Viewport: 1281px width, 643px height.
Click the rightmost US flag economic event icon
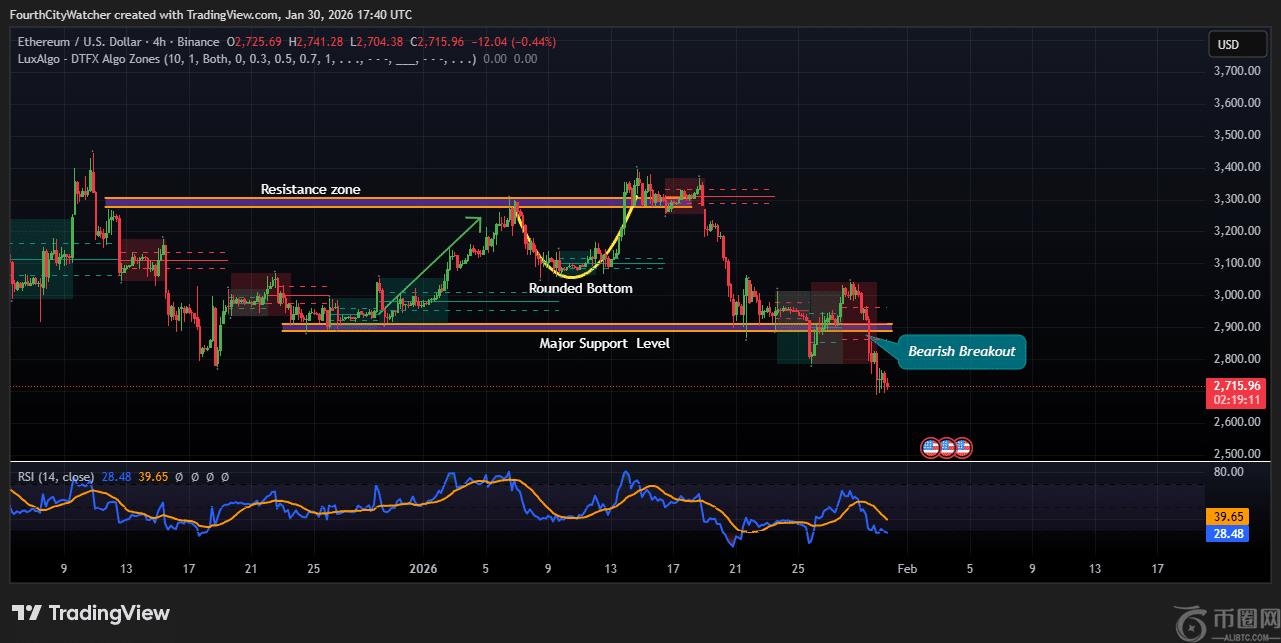point(963,448)
